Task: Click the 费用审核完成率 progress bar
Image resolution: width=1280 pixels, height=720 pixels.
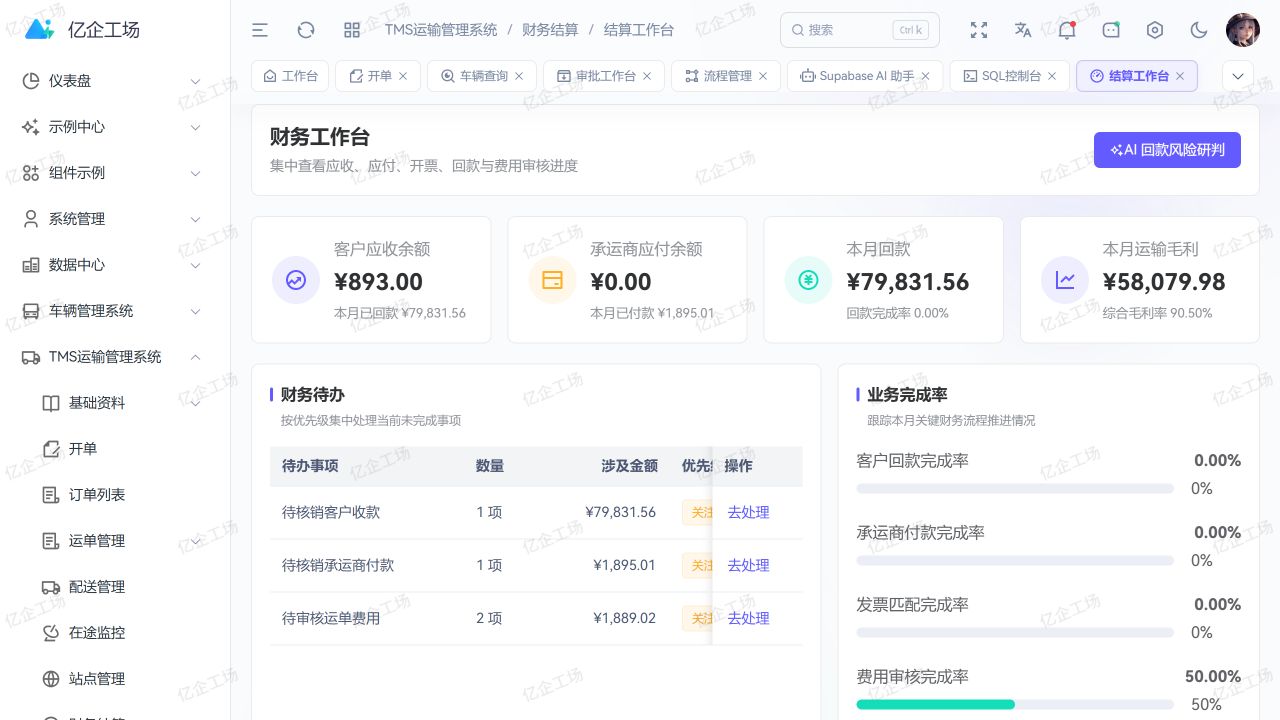Action: tap(1015, 704)
